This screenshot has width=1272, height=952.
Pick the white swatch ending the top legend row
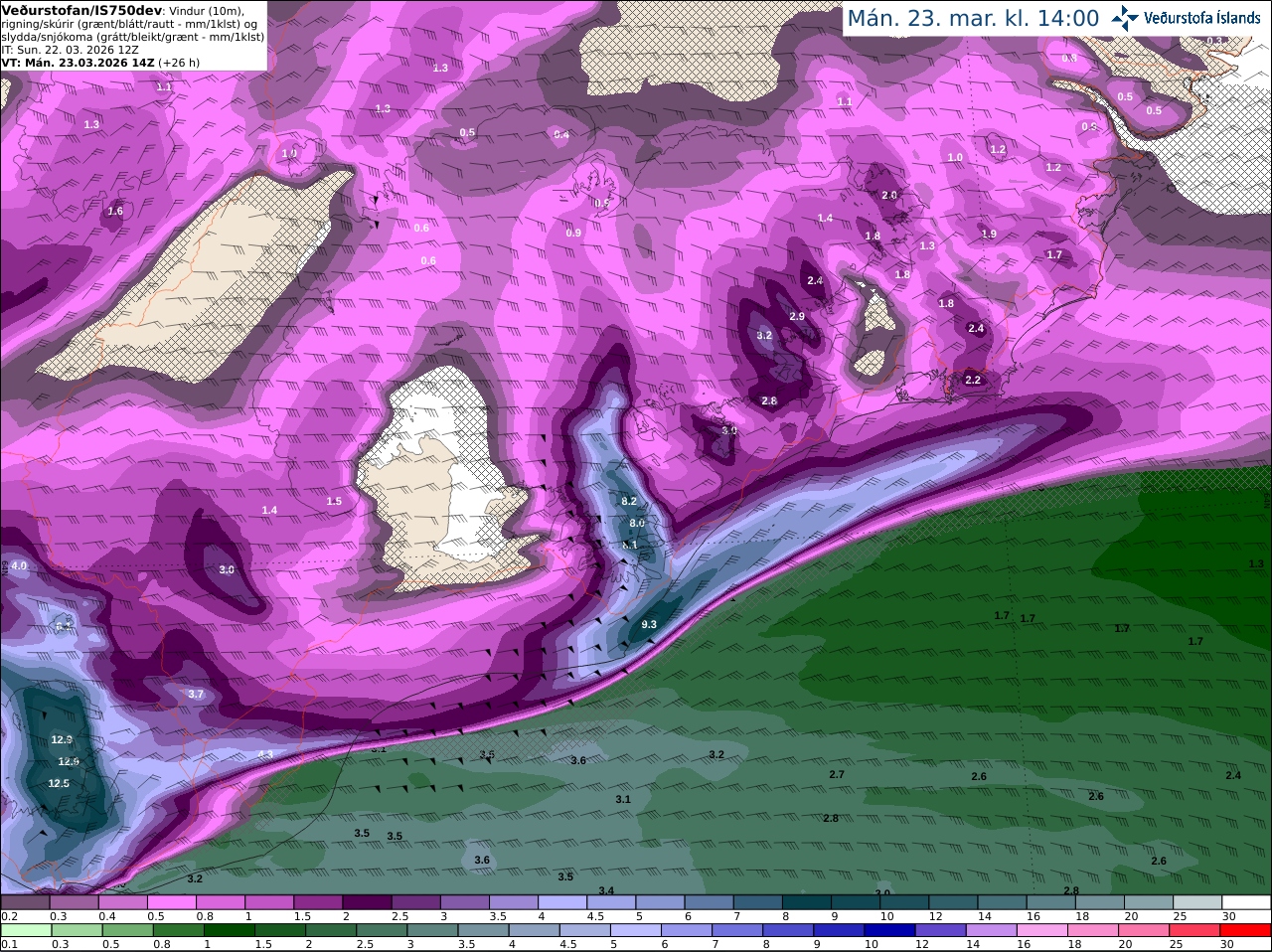click(x=1246, y=902)
